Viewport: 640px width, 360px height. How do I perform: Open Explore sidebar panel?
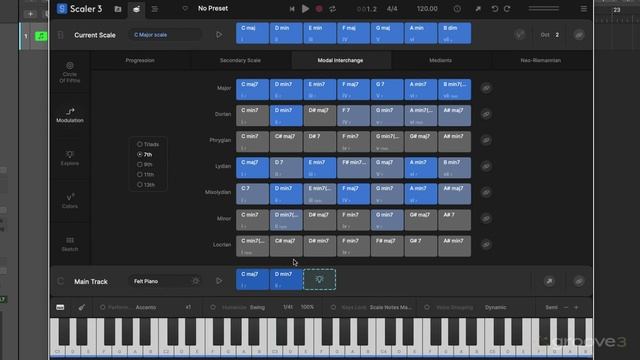(70, 158)
